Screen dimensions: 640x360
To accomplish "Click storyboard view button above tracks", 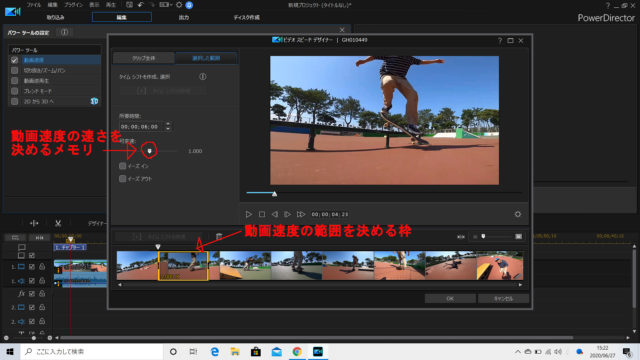I will point(16,237).
